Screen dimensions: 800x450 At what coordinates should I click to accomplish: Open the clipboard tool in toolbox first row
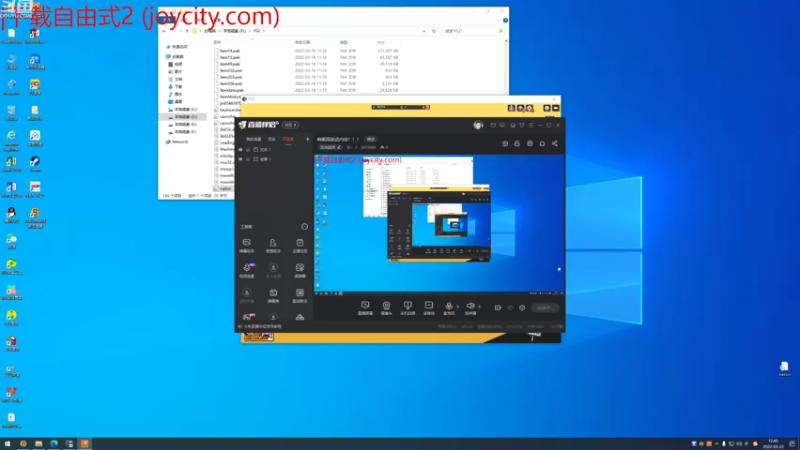pos(300,245)
